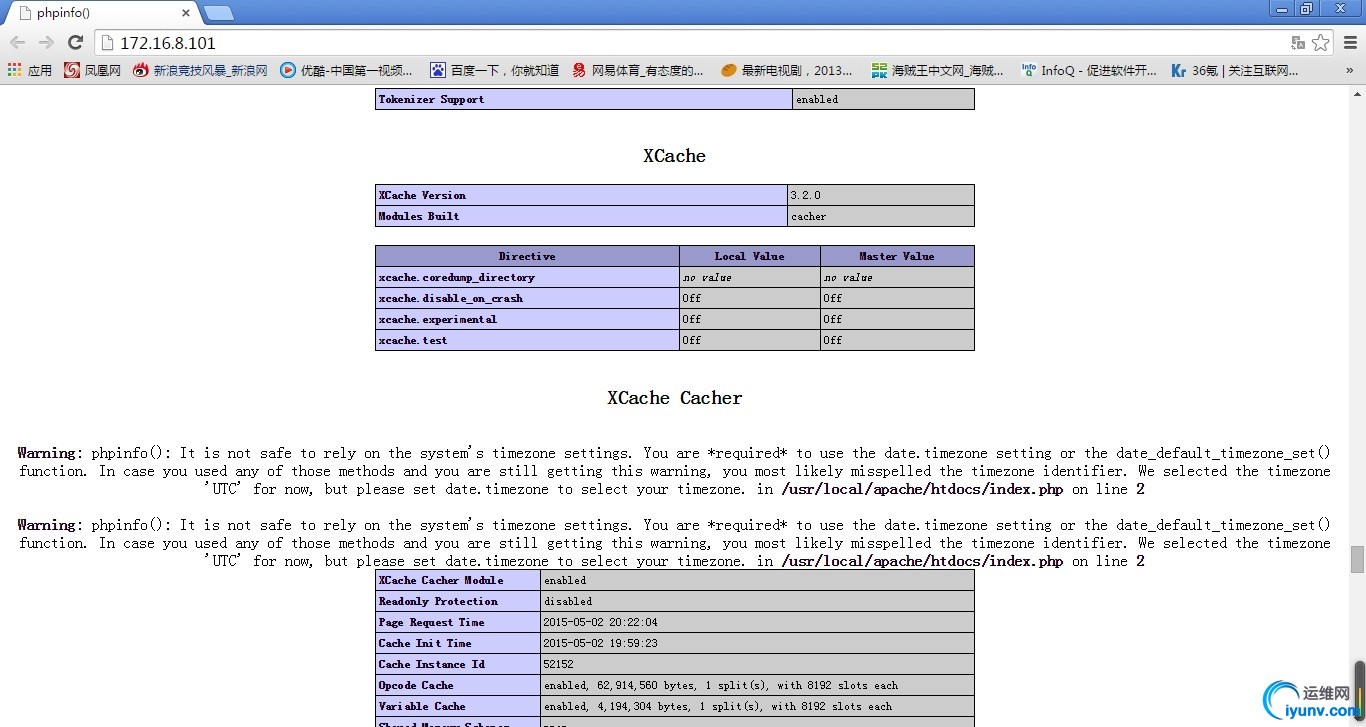Bookmark this page with the star icon

click(1321, 43)
